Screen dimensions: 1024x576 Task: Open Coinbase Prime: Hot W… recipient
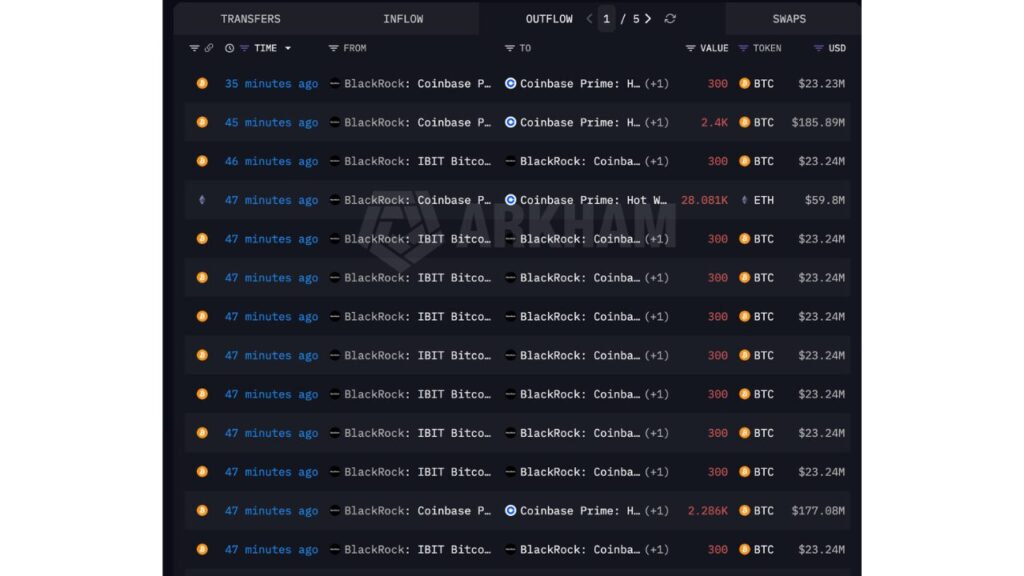coord(593,200)
